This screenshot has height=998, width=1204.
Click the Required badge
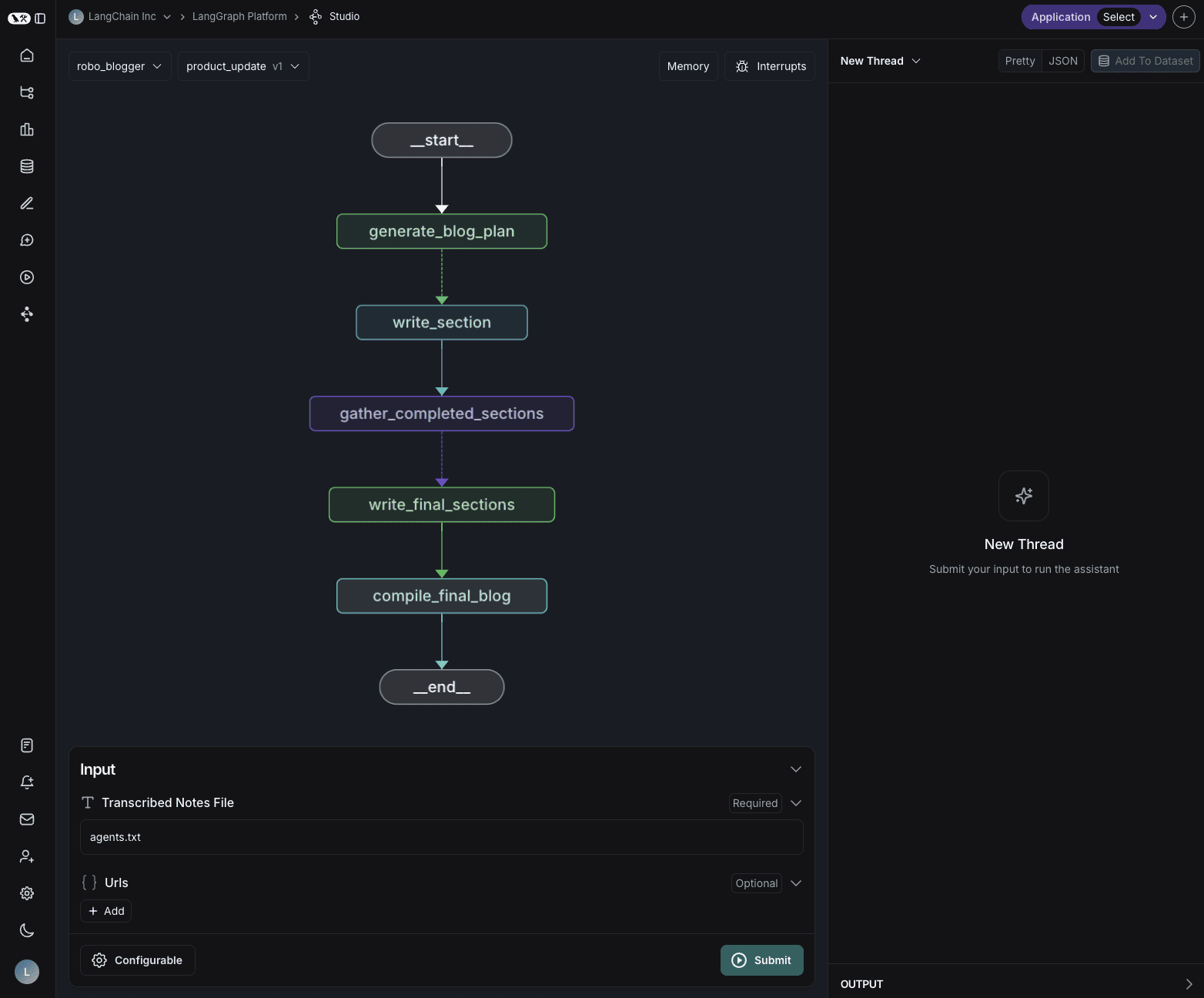[x=755, y=803]
